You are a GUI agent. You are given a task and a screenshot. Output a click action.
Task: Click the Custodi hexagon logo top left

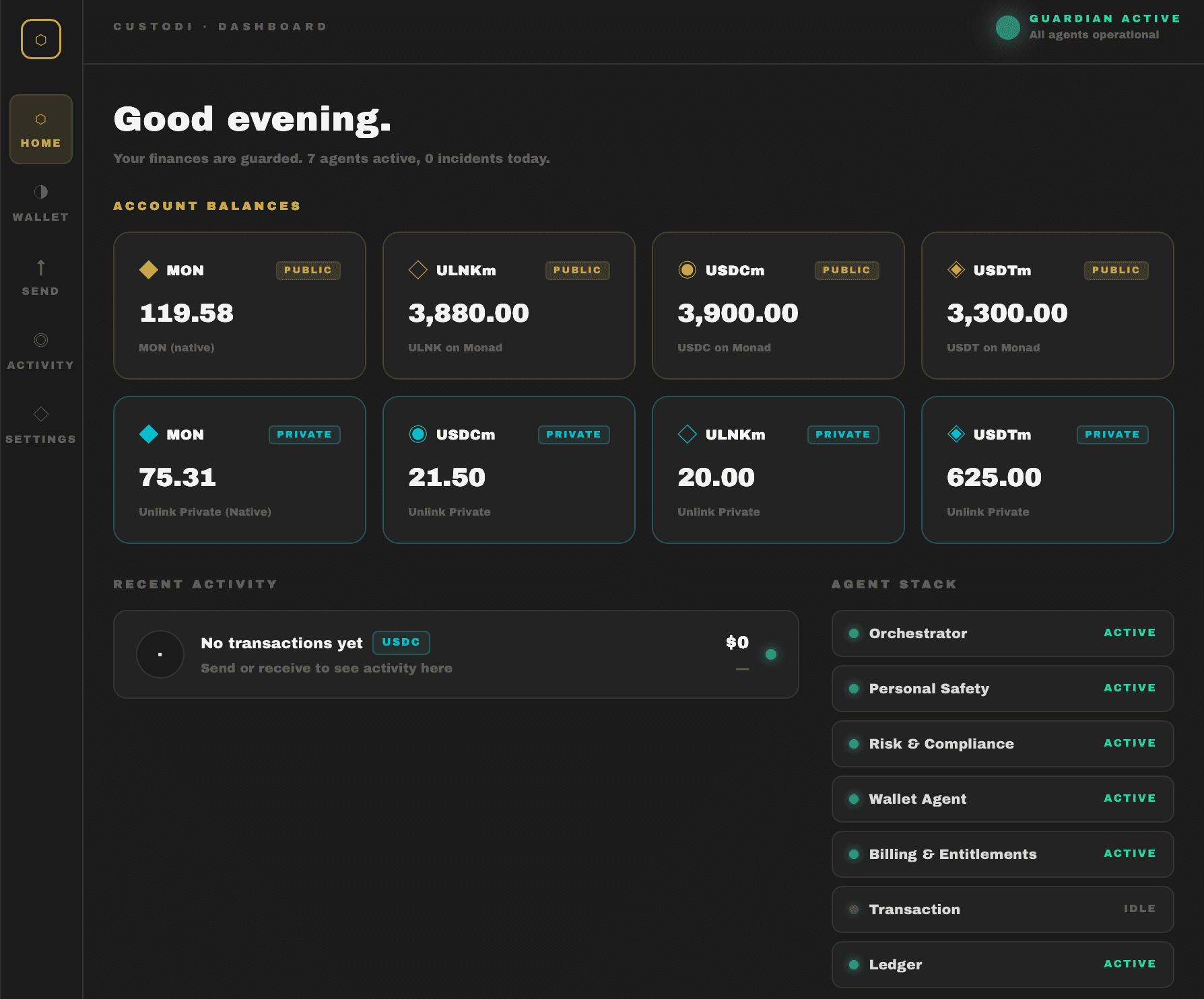click(41, 38)
